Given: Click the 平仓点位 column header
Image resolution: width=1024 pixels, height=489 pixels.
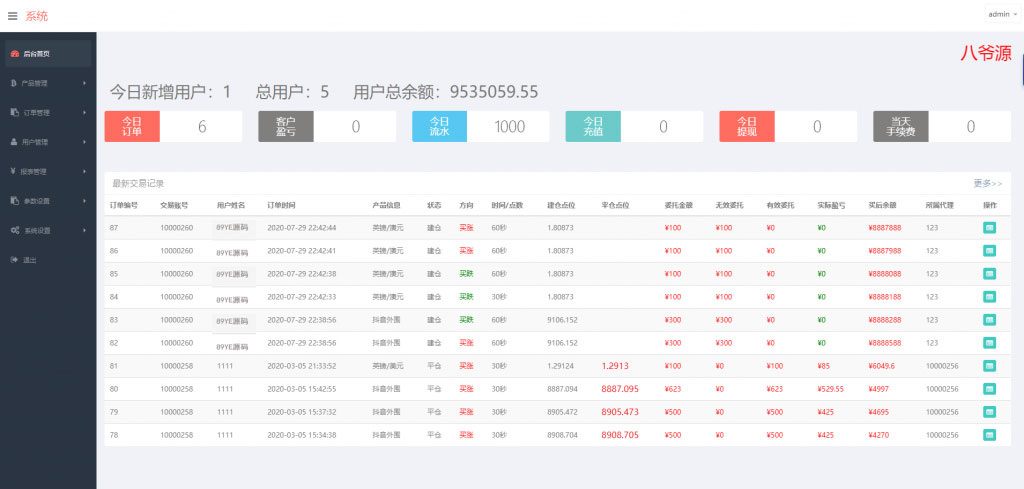Looking at the screenshot, I should coord(615,205).
